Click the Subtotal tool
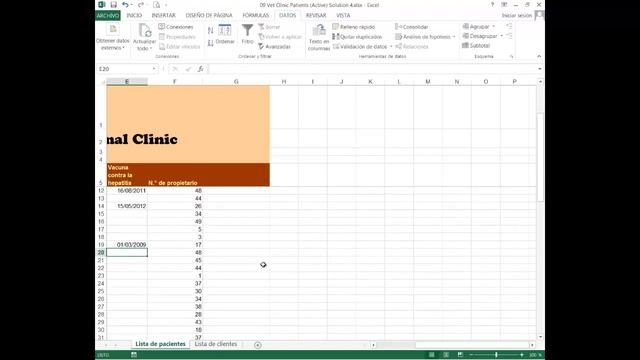This screenshot has width=640, height=360. click(x=476, y=46)
